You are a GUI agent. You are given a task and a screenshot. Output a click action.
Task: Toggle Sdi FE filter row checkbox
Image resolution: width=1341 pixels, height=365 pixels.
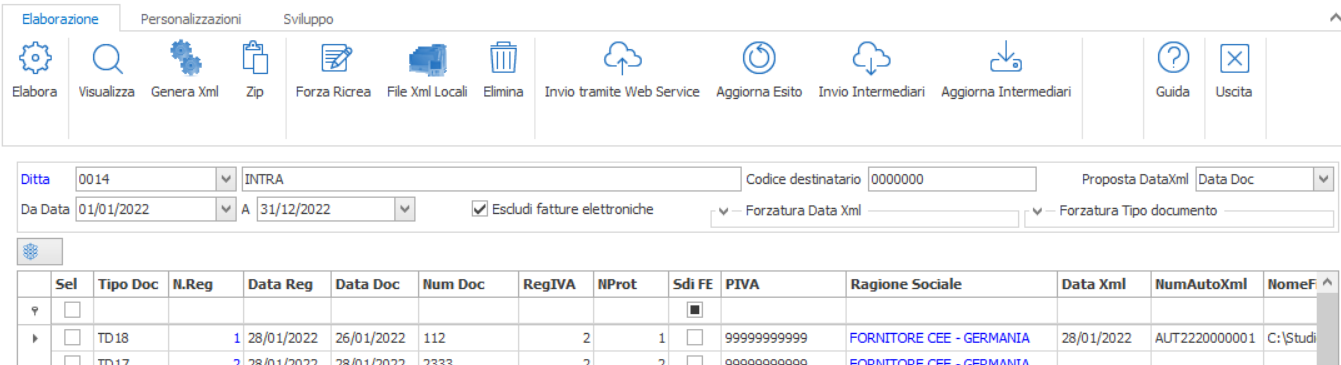click(695, 311)
